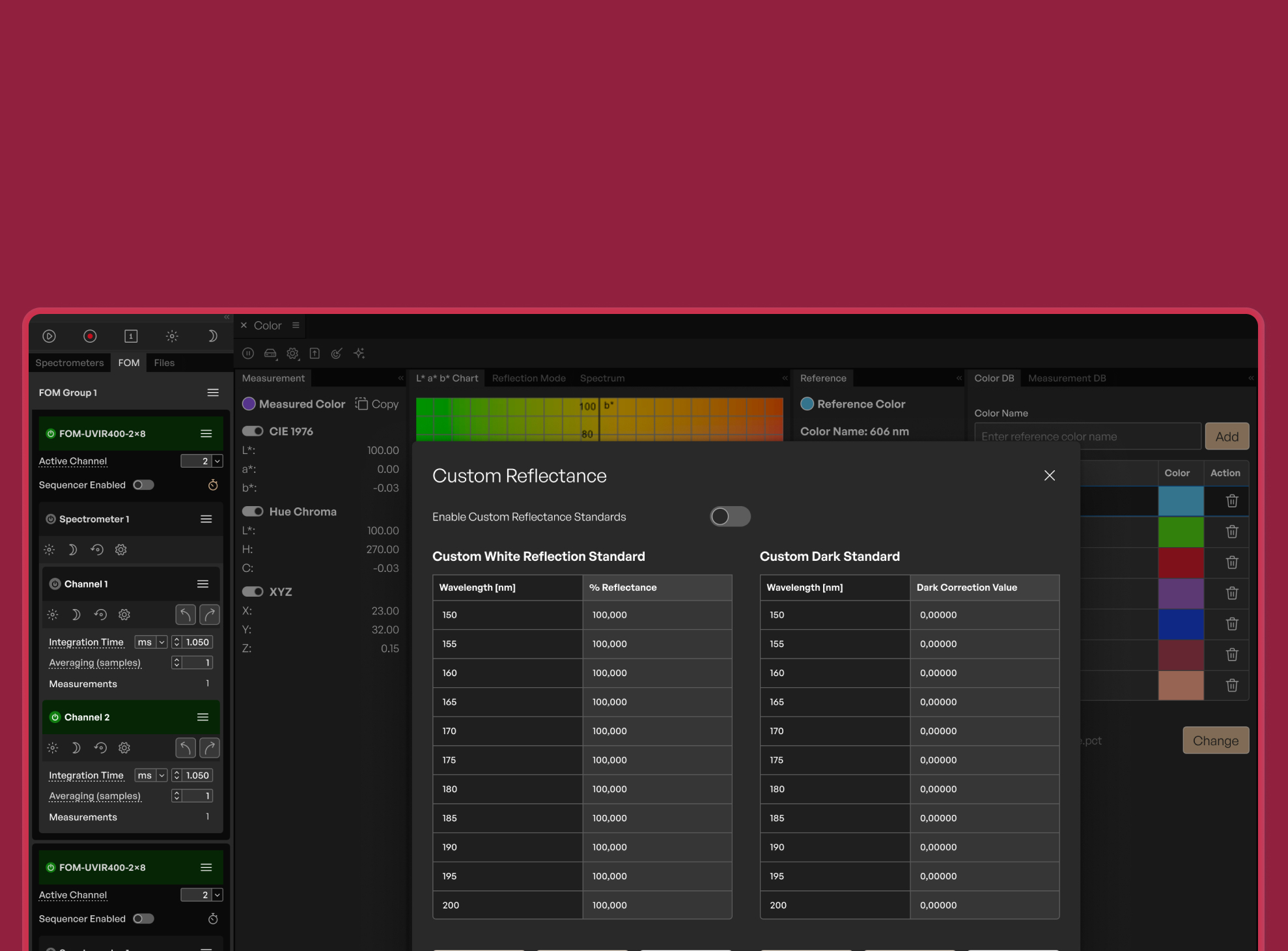Collapse the Measurement panel with the chevron

point(400,378)
